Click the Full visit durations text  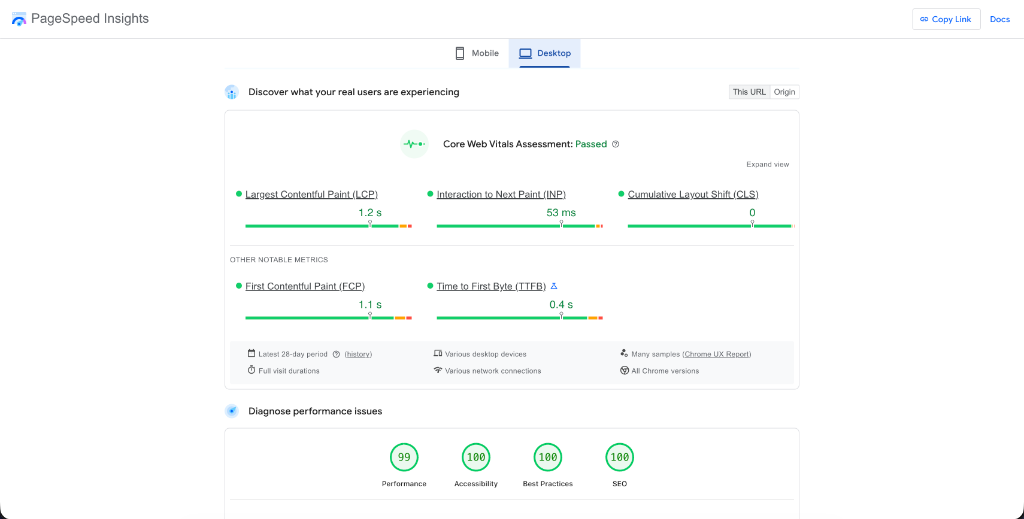[289, 371]
